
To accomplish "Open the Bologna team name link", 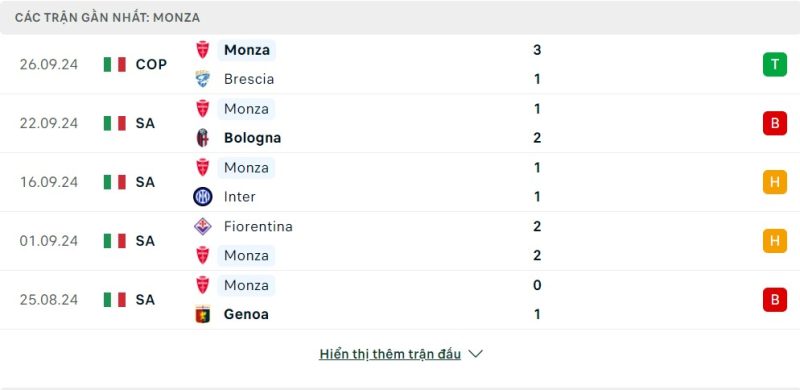I will (x=253, y=138).
